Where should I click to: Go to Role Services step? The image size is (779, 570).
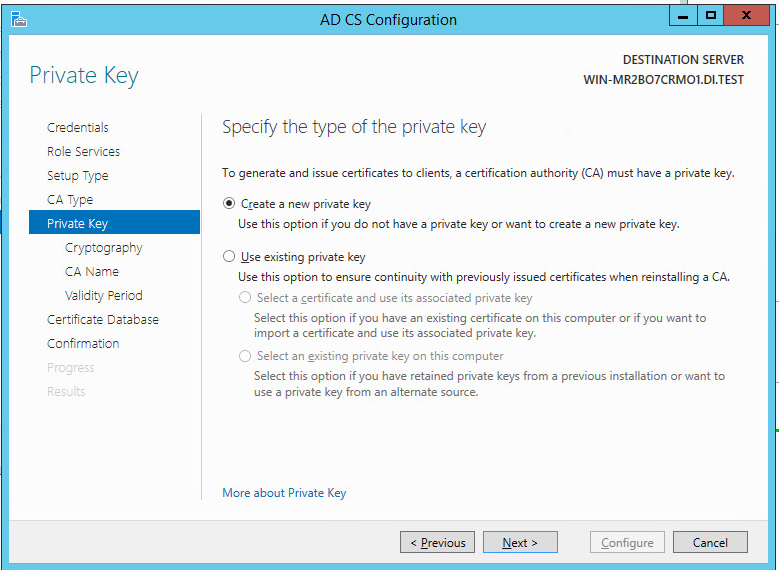pyautogui.click(x=83, y=152)
